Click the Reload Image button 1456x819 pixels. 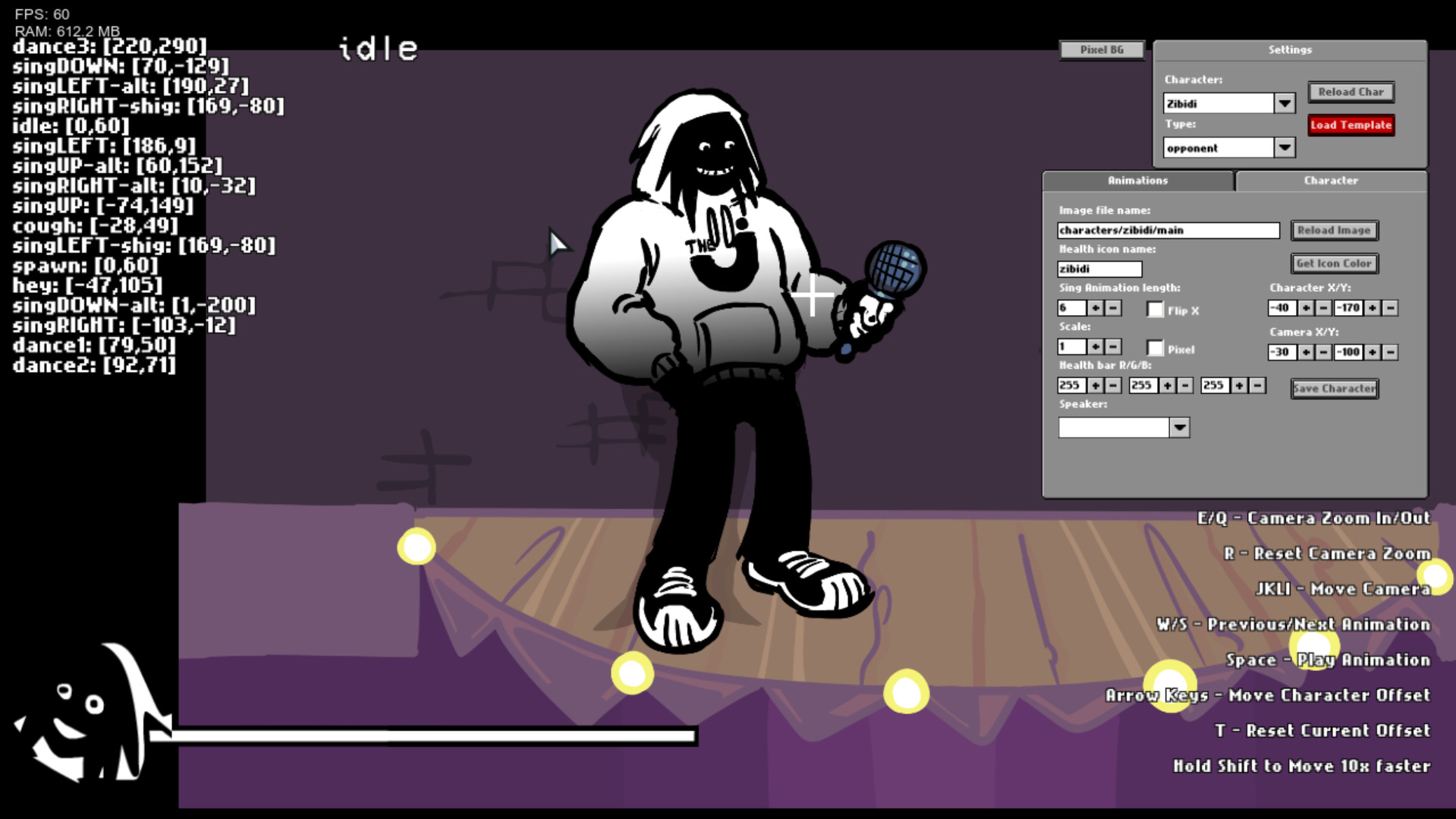pos(1334,230)
